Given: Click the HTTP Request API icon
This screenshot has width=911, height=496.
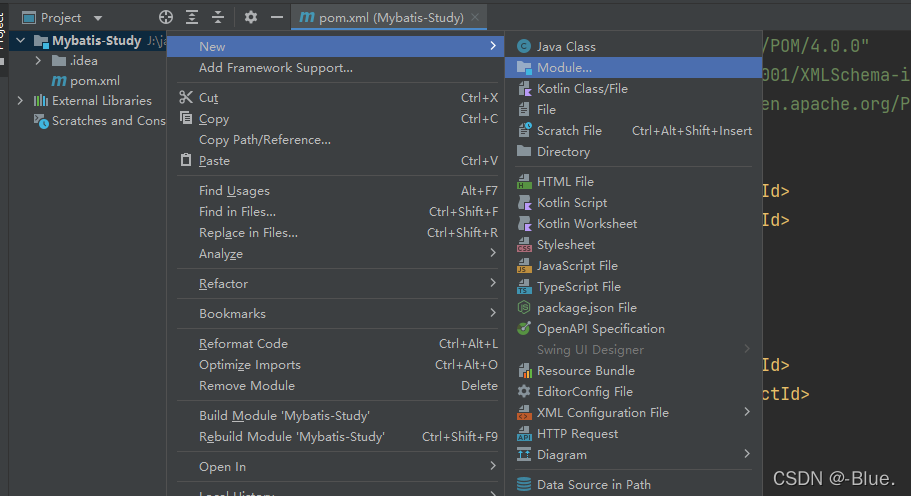Looking at the screenshot, I should (524, 434).
